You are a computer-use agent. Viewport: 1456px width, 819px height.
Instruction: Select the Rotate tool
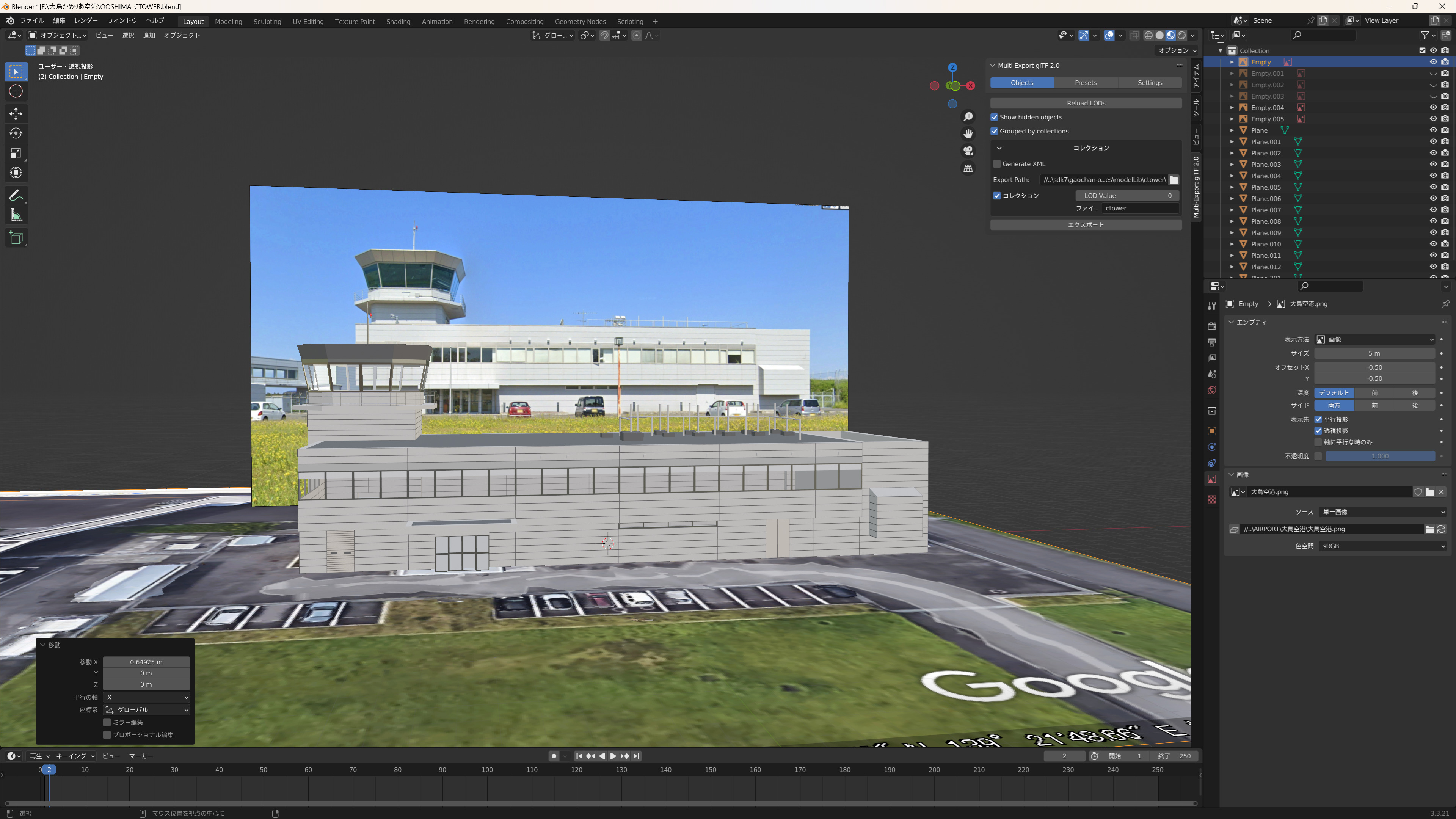(16, 133)
